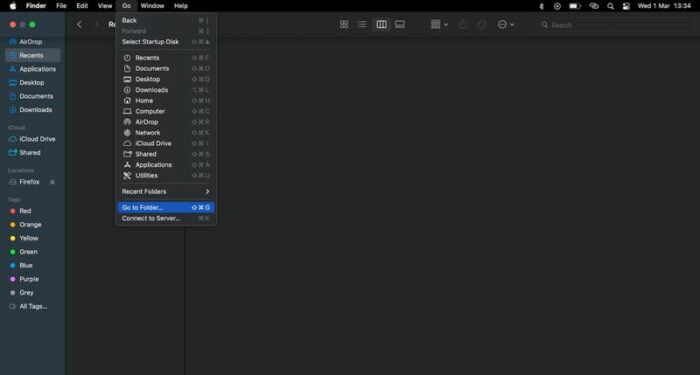Click the Edit Tags toolbar icon
The image size is (700, 375).
(x=481, y=25)
